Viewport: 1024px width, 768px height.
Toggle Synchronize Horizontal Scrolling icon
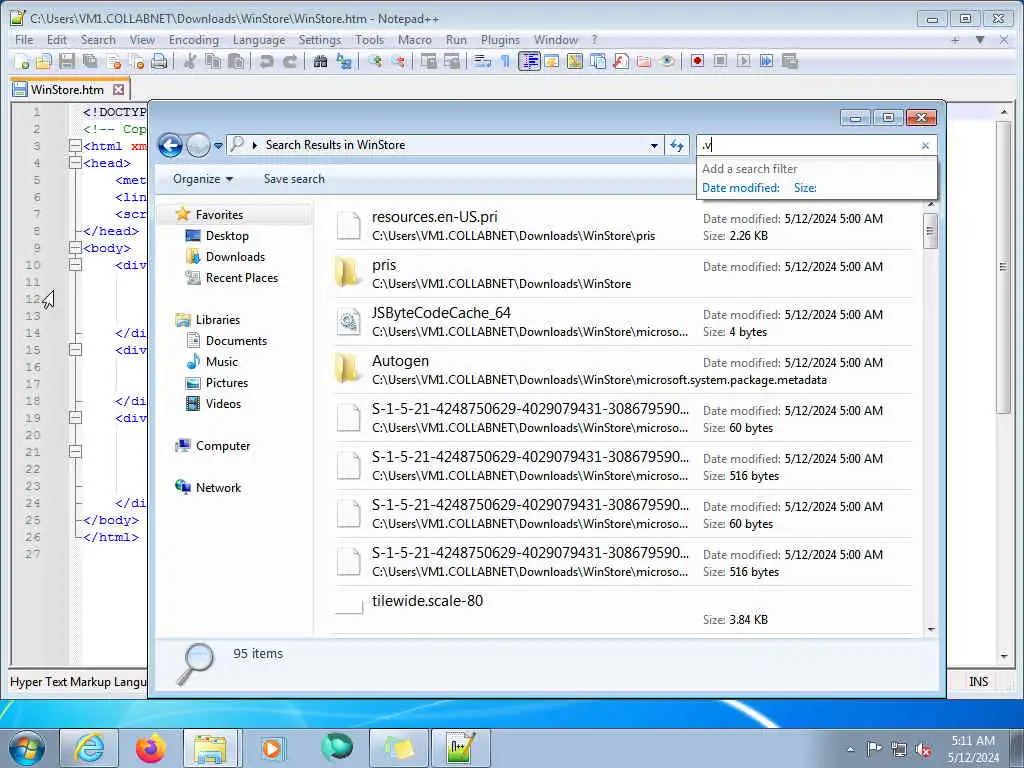click(x=452, y=61)
